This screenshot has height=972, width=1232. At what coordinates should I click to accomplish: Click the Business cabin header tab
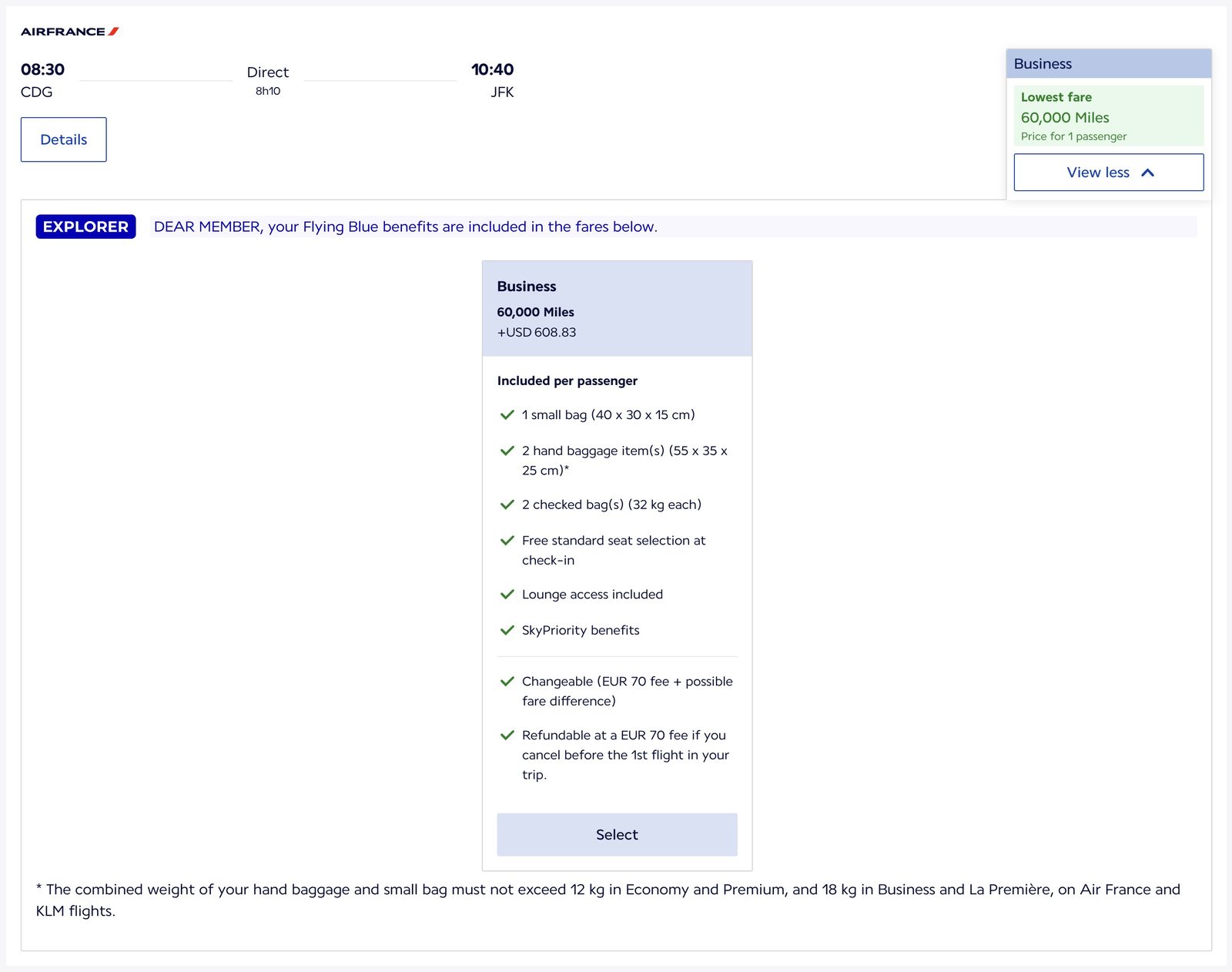pyautogui.click(x=1108, y=64)
